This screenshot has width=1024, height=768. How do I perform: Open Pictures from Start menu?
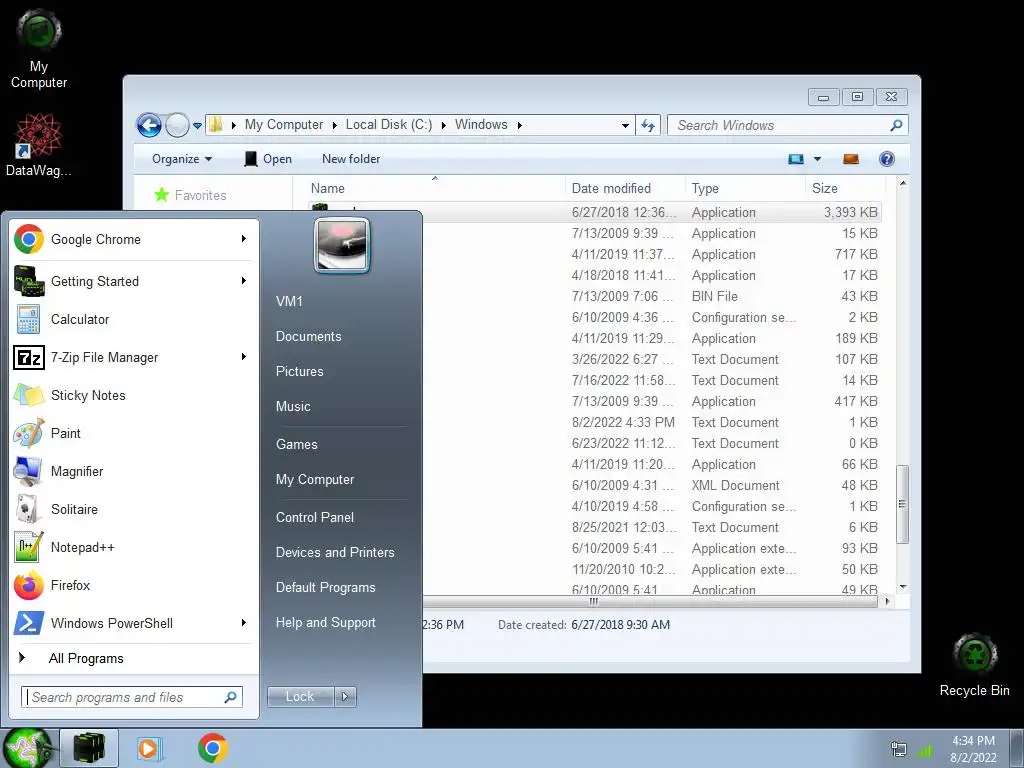tap(300, 371)
